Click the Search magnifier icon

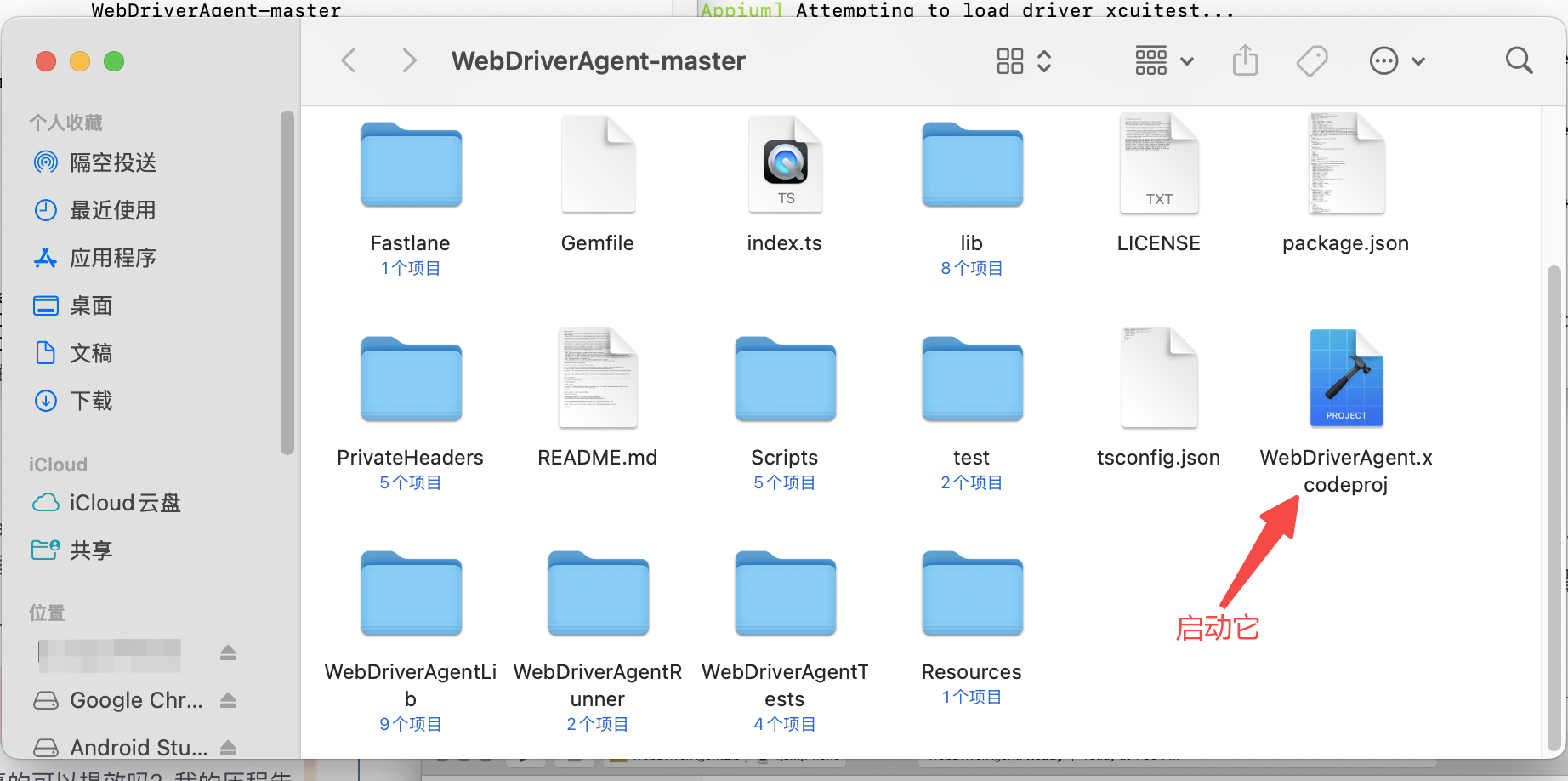coord(1519,60)
